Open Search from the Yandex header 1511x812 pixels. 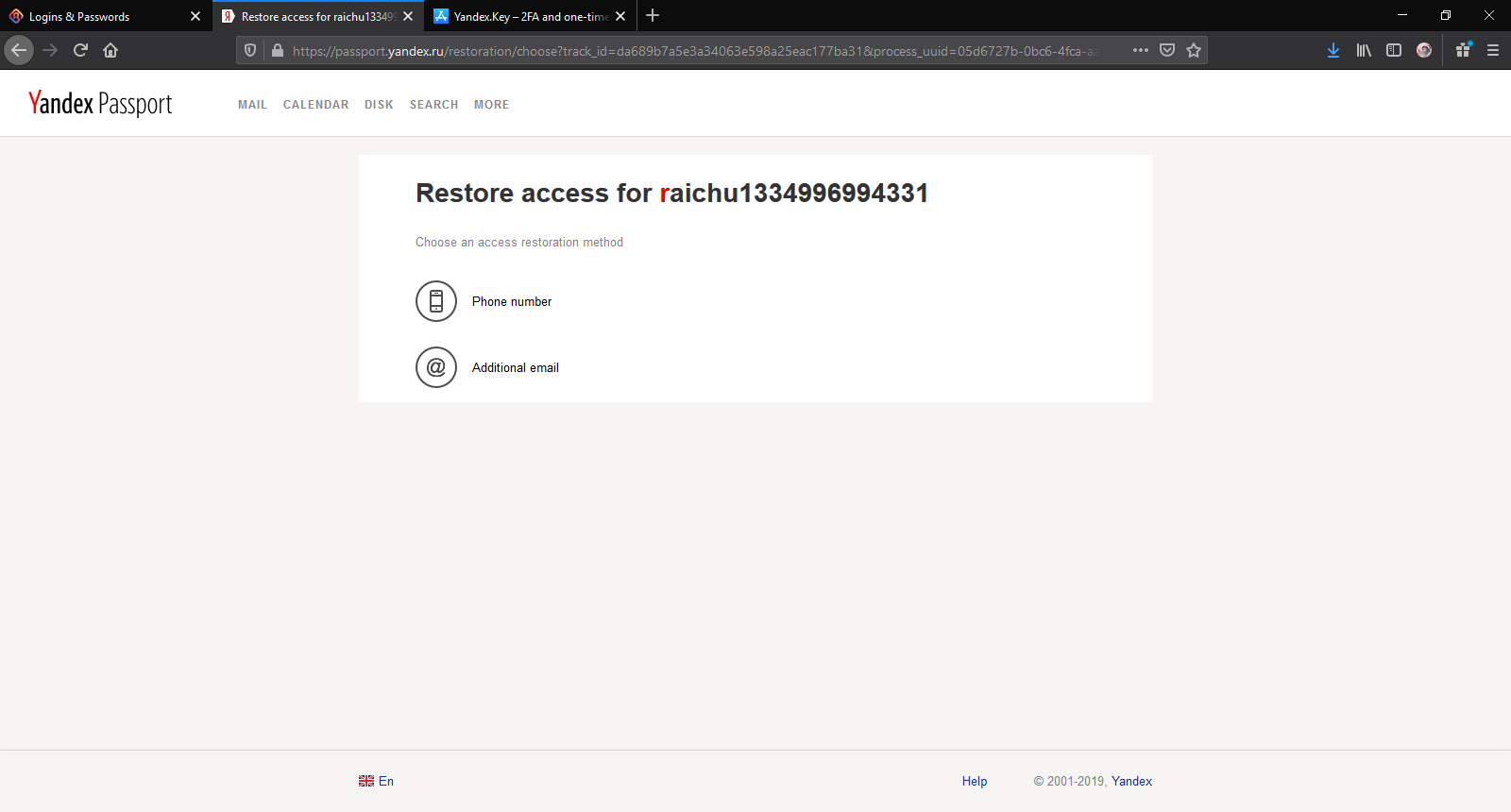[x=433, y=105]
